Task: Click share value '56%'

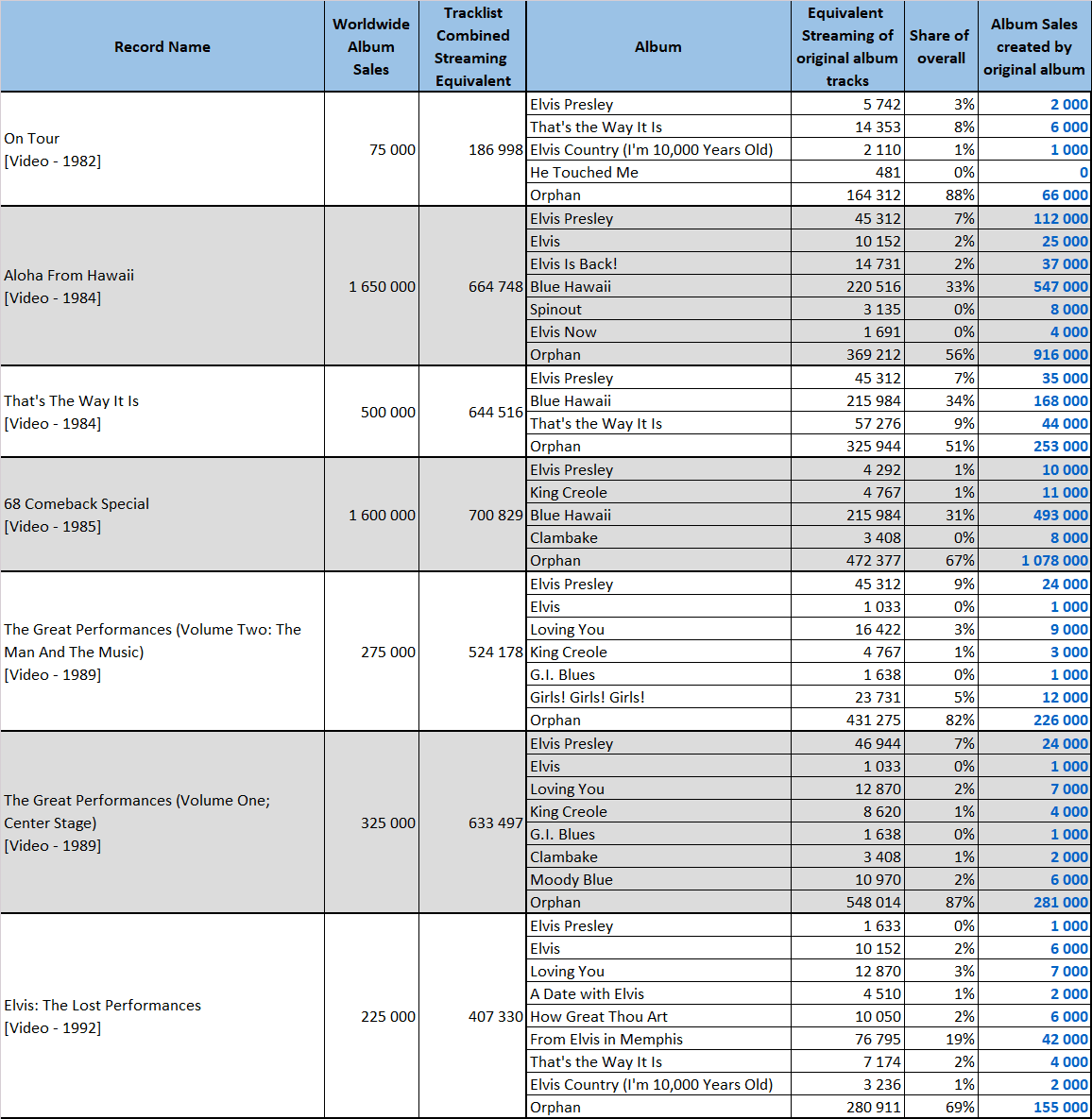Action: pos(961,355)
